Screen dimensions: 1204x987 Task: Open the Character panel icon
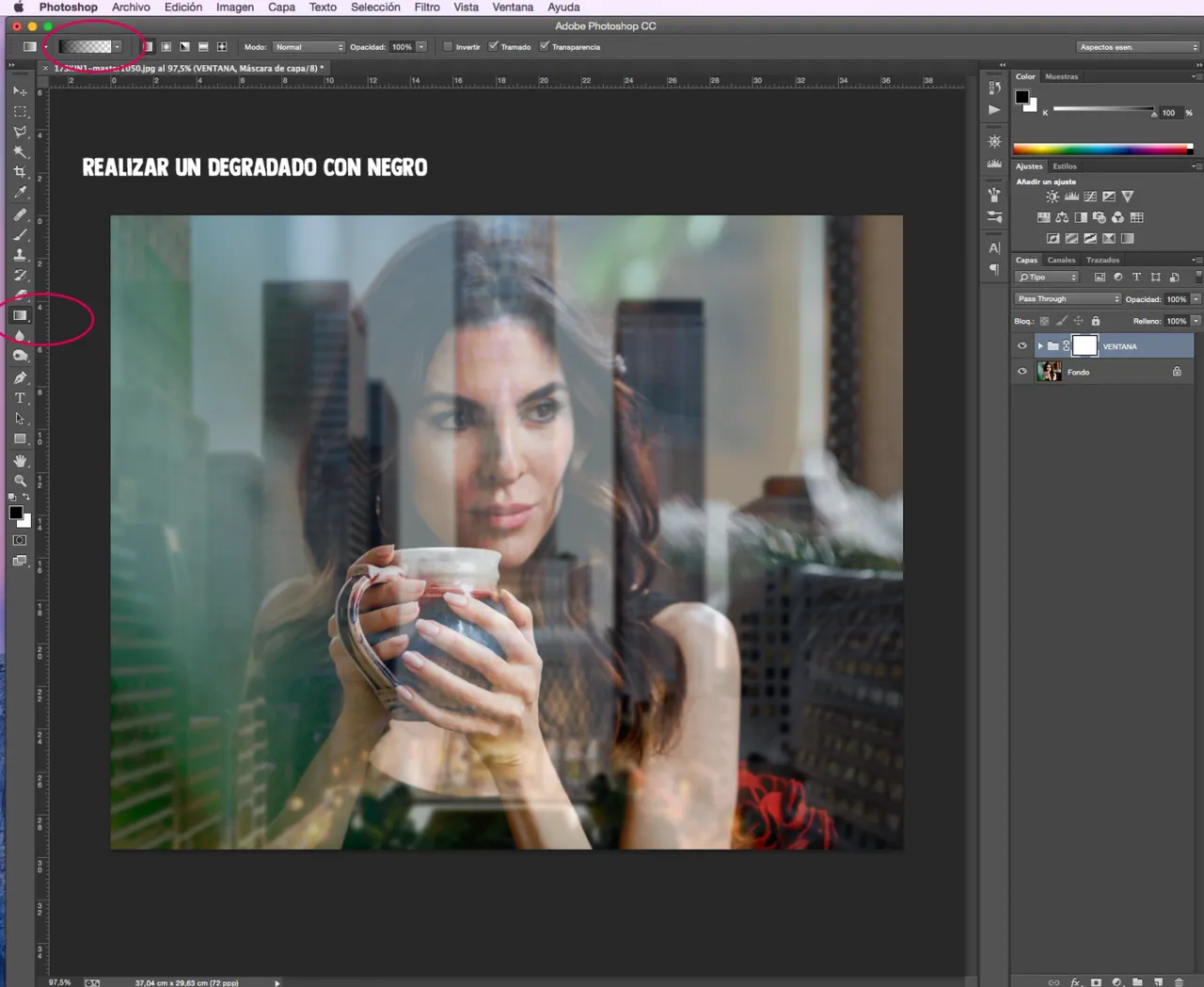[994, 248]
